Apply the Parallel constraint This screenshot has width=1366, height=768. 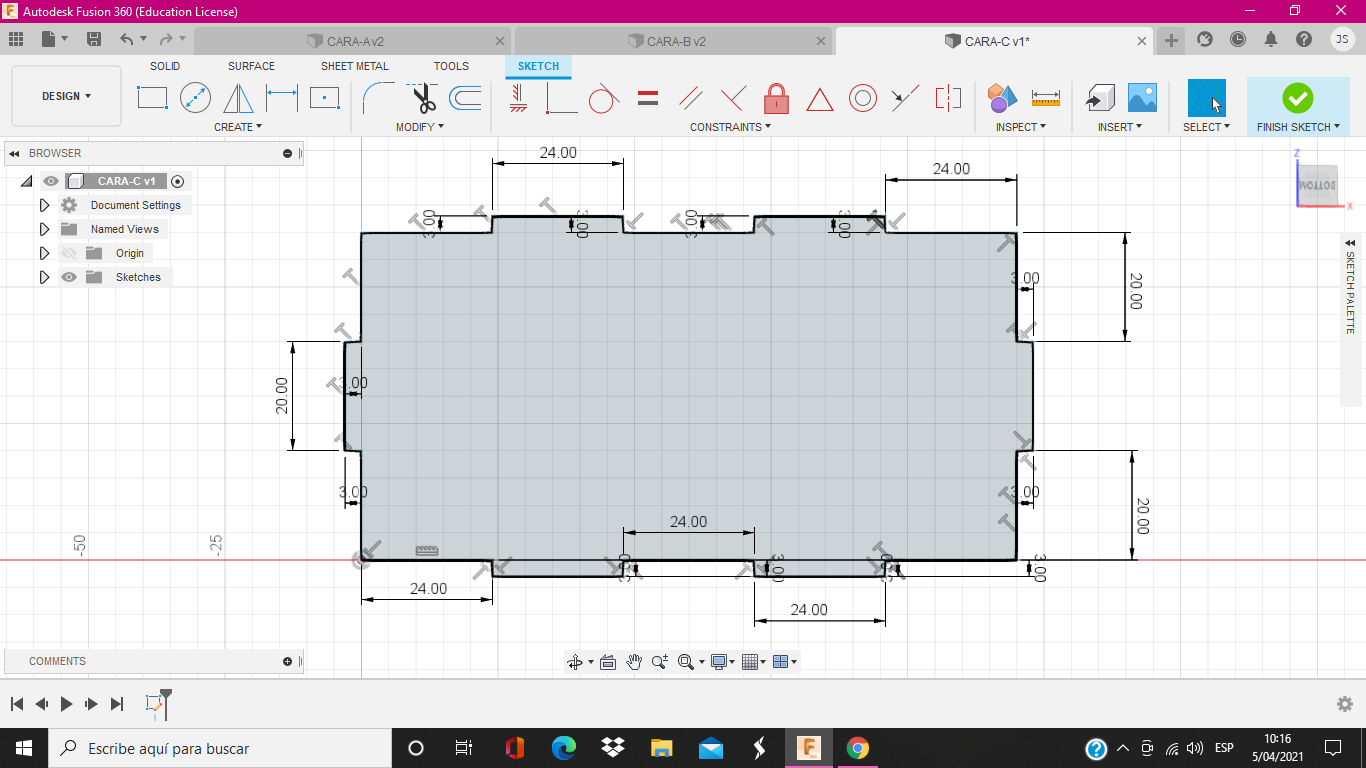690,98
